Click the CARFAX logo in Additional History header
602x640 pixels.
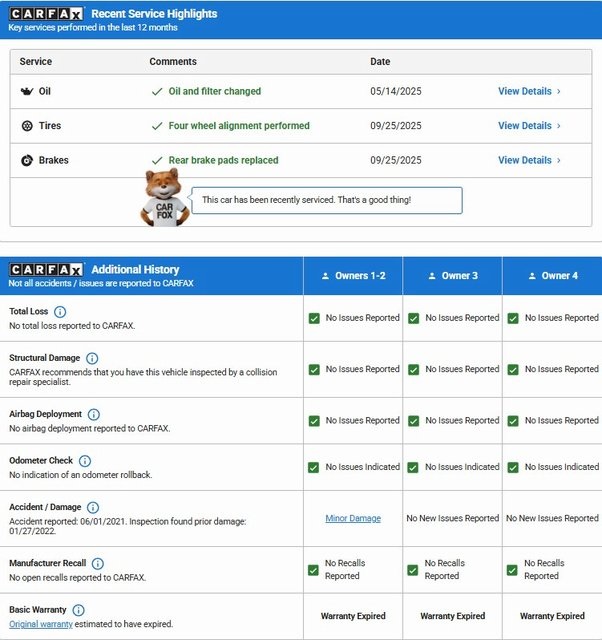(46, 270)
